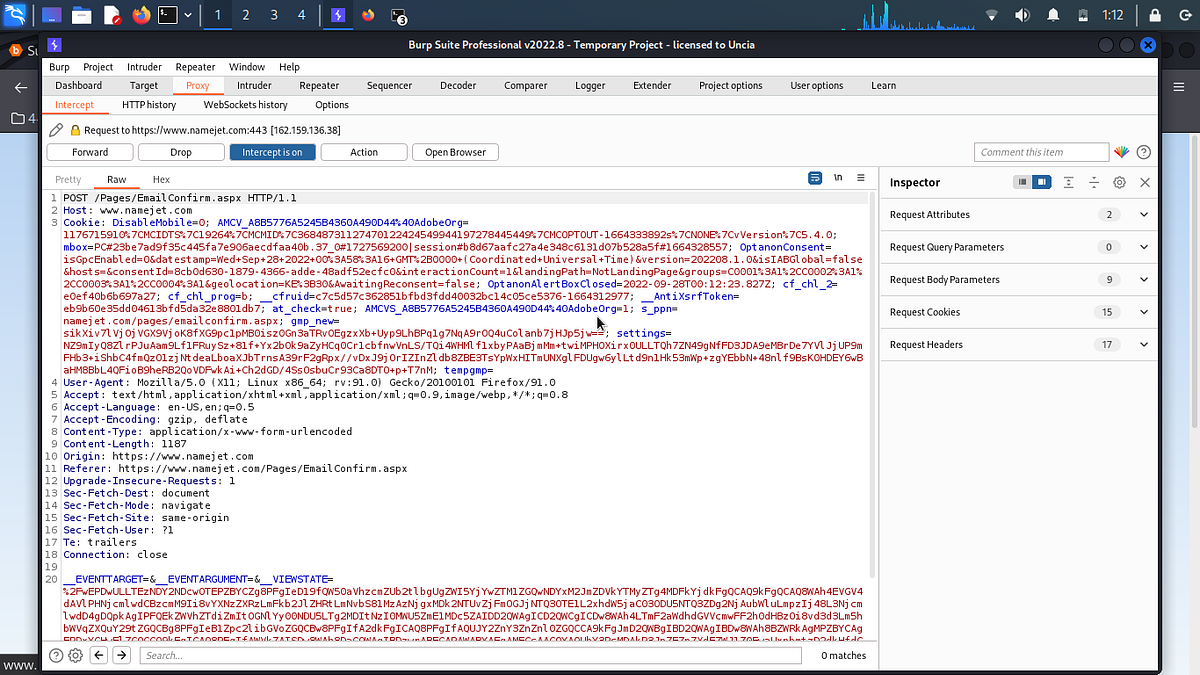Click the pencil edit icon beside the request URL
1200x675 pixels.
pos(56,130)
